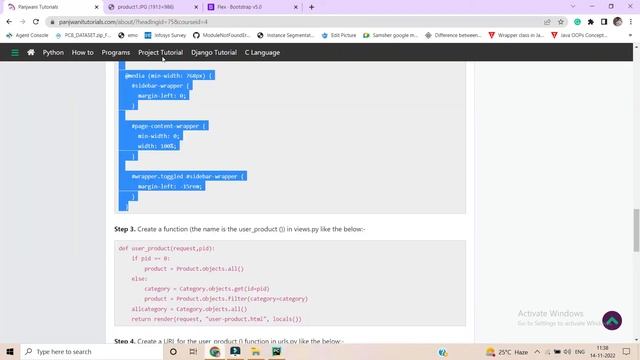Toggle the browser side panel icon
The width and height of the screenshot is (640, 360).
click(604, 22)
